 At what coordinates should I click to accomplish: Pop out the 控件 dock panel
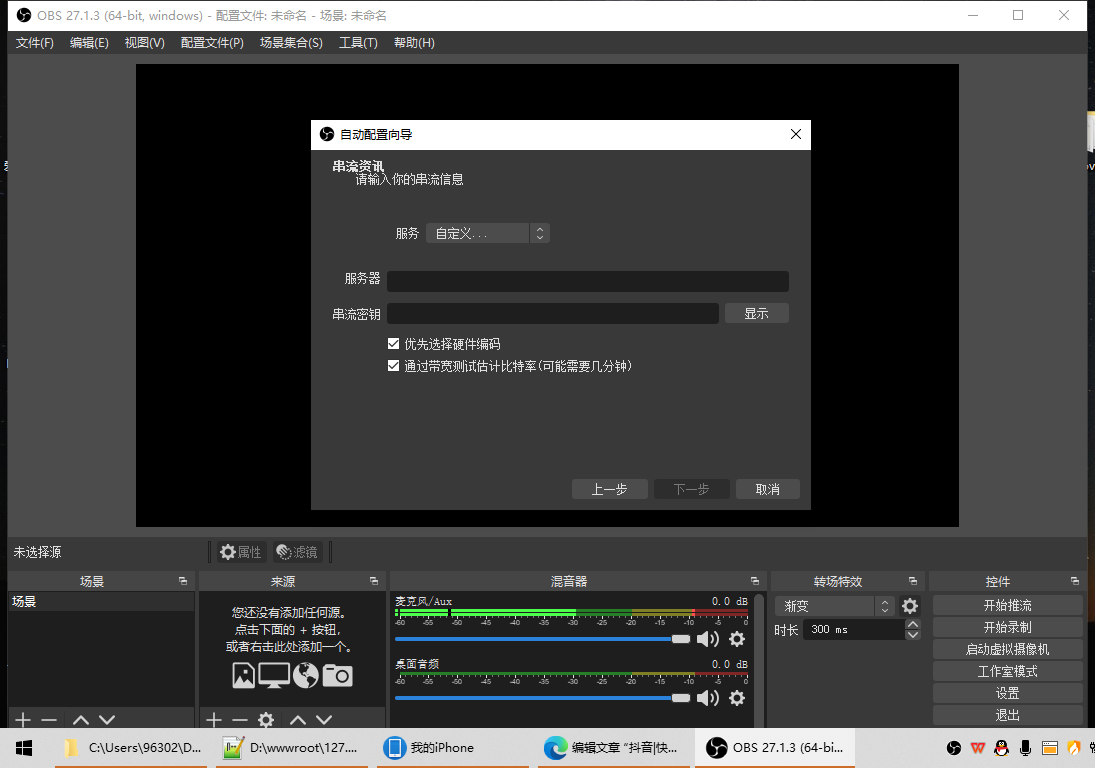pos(1074,581)
